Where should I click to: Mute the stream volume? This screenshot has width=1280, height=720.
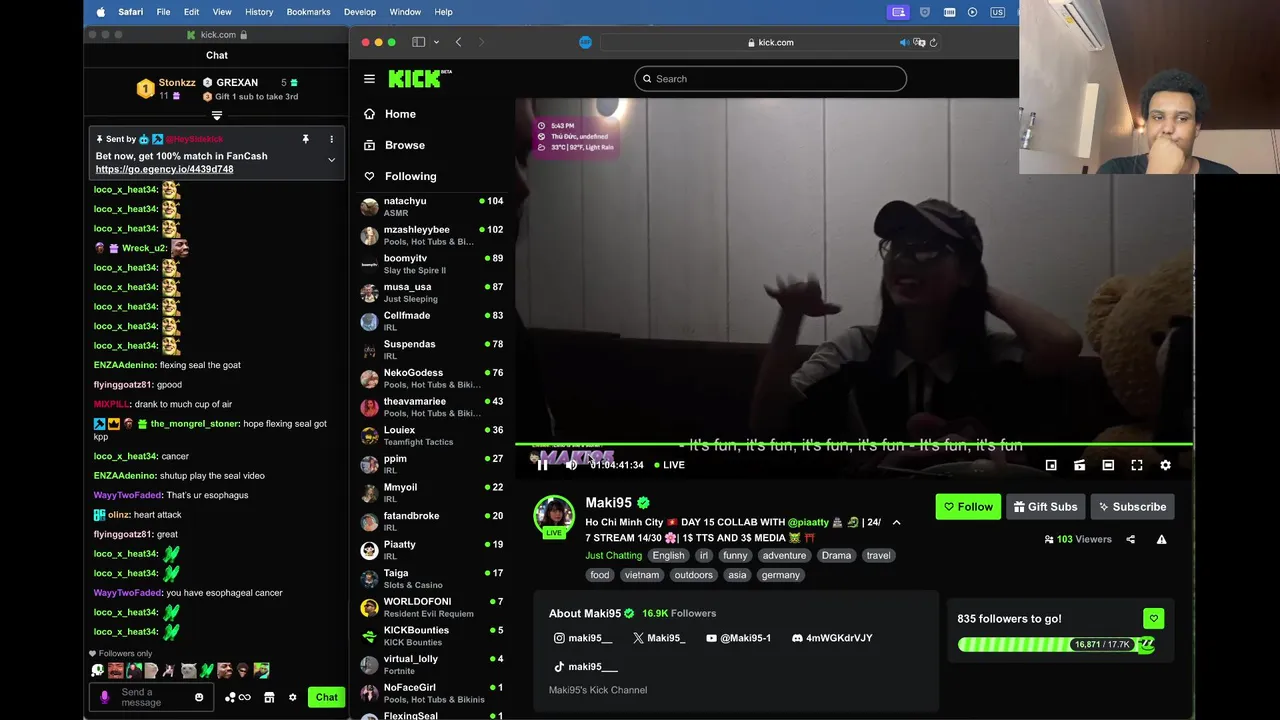[x=571, y=465]
